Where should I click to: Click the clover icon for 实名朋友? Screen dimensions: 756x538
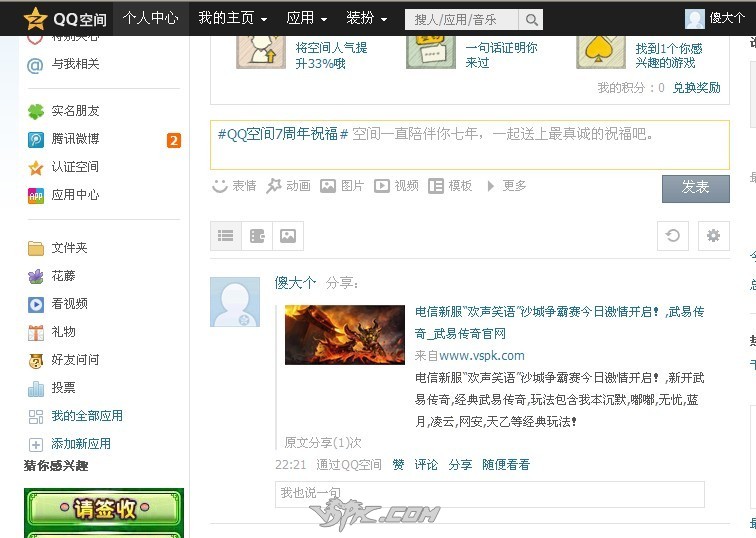coord(36,112)
